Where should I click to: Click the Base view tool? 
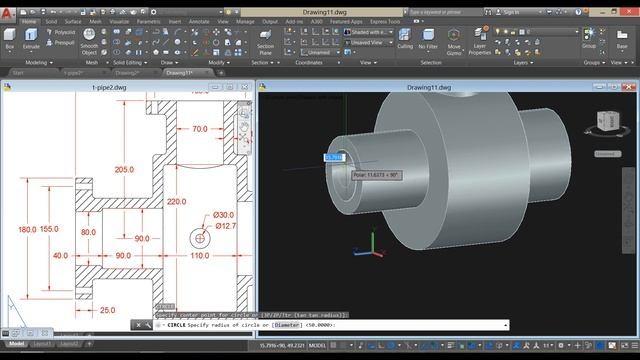(x=622, y=39)
